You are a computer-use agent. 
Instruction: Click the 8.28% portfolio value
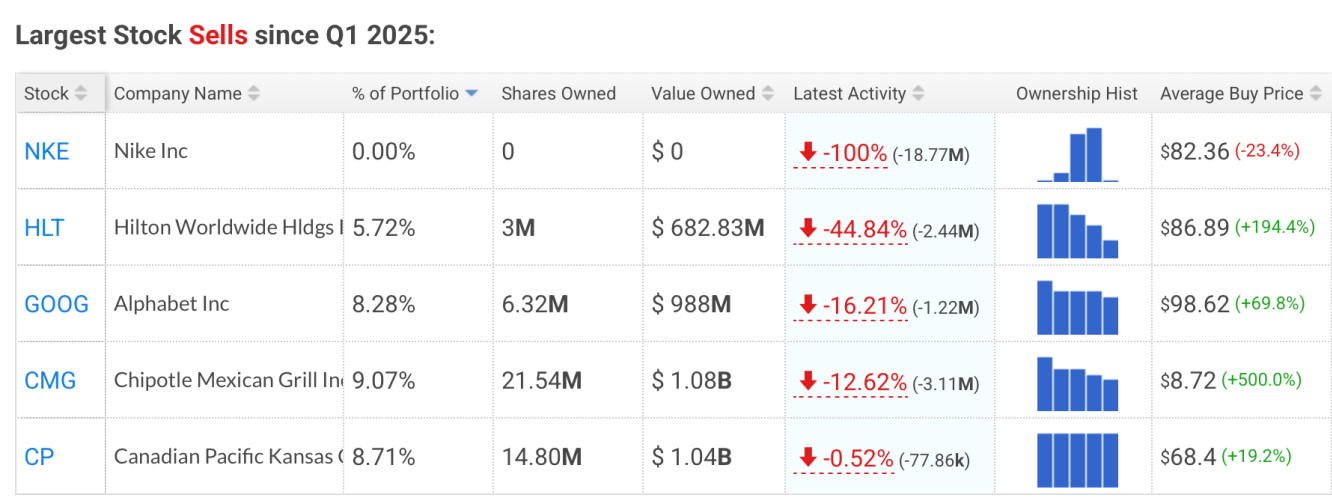click(x=383, y=304)
